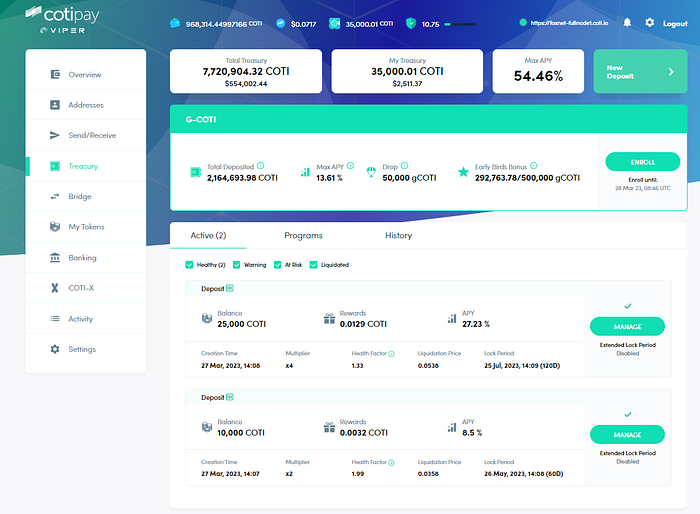Click the trust score shield icon
Image resolution: width=700 pixels, height=514 pixels.
pos(411,23)
